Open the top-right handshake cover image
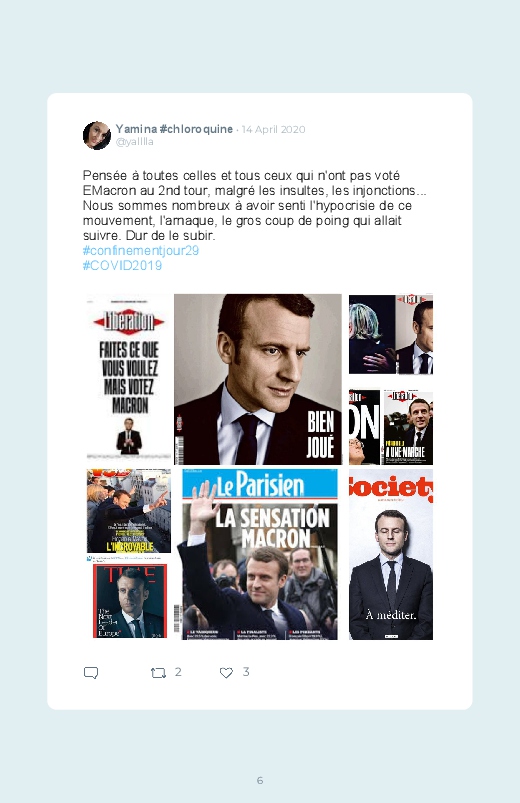Screen dimensions: 520x803 (x=391, y=334)
